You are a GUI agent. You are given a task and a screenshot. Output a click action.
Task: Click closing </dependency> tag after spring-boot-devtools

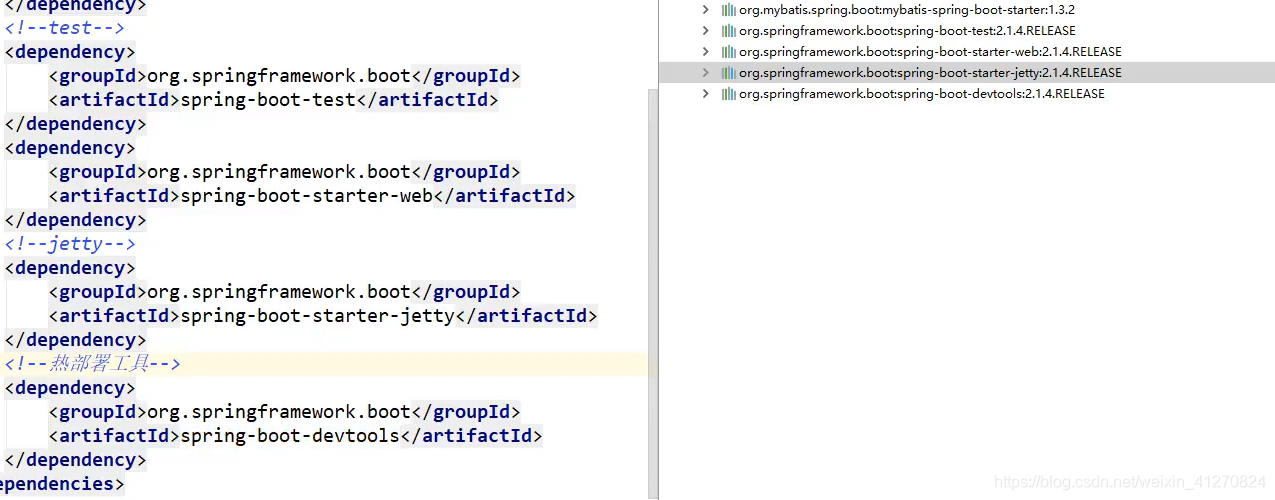click(x=76, y=460)
